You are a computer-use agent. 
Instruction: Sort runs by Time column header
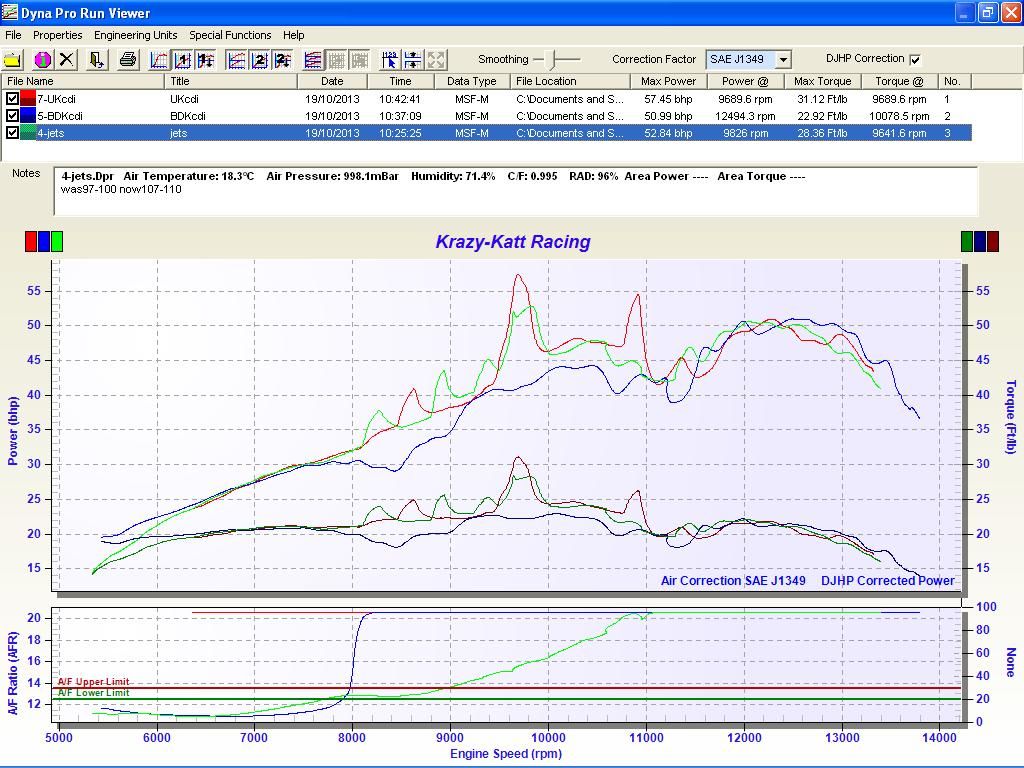click(400, 81)
